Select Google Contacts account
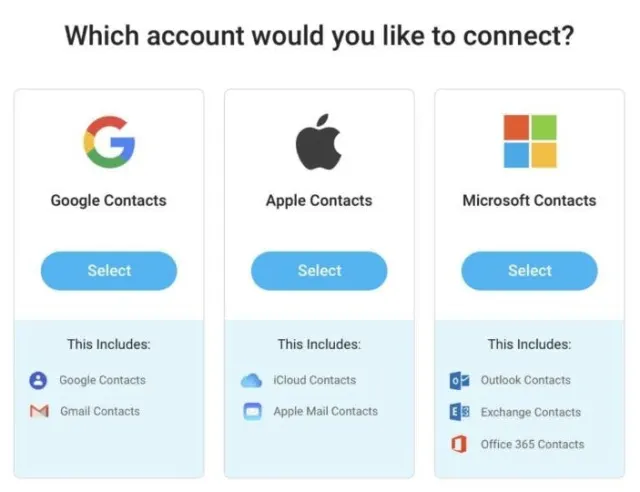 point(108,271)
